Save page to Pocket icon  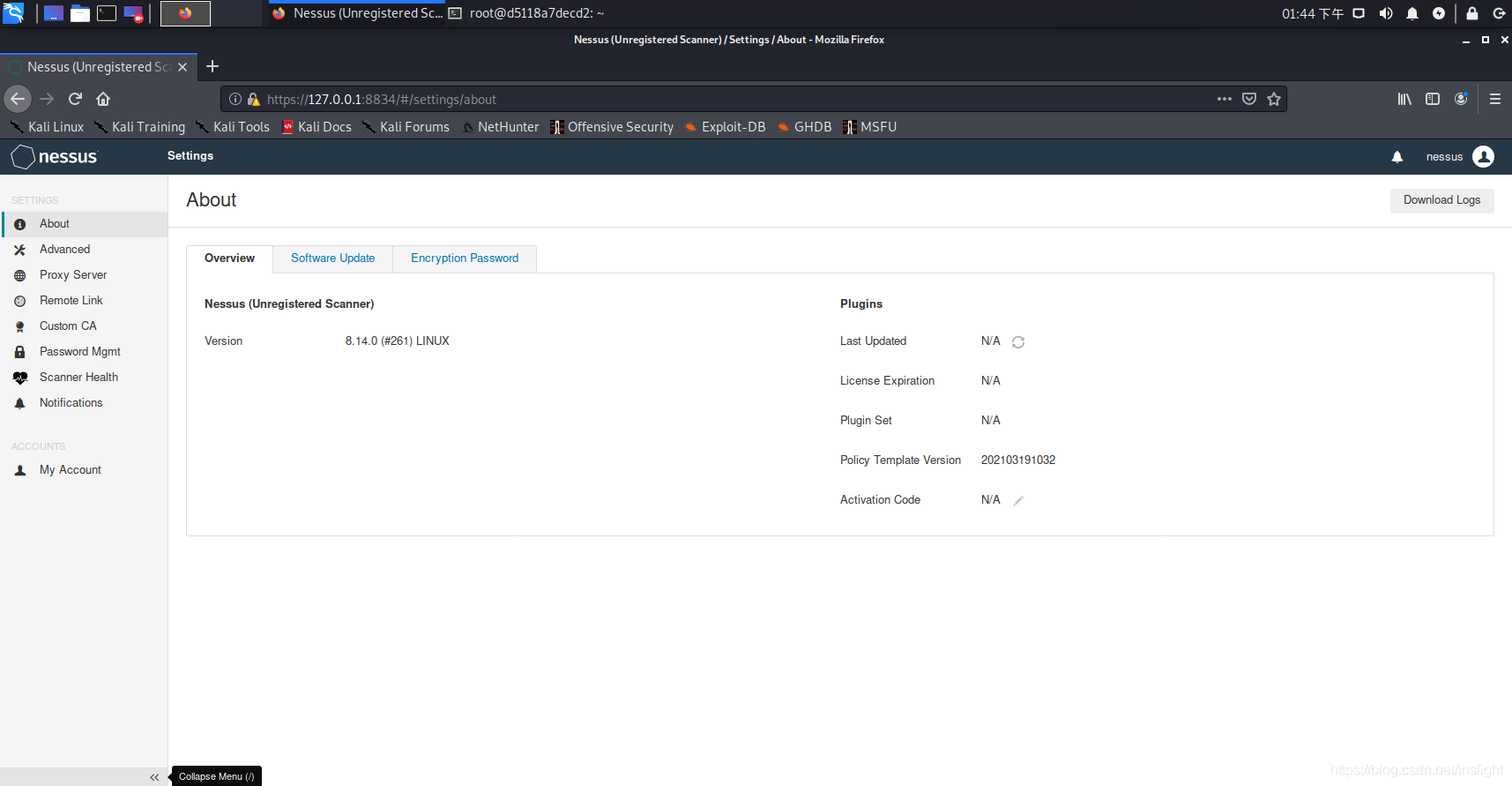tap(1249, 99)
